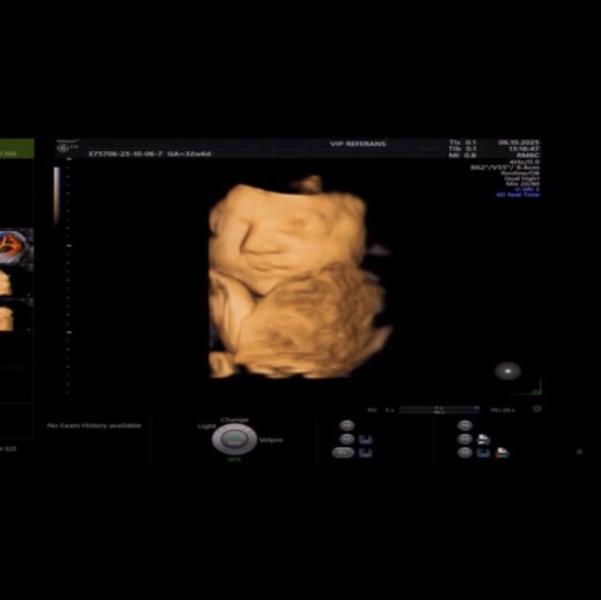601x600 pixels.
Task: Click the blue 'V-SRI' text
Action: tap(527, 189)
